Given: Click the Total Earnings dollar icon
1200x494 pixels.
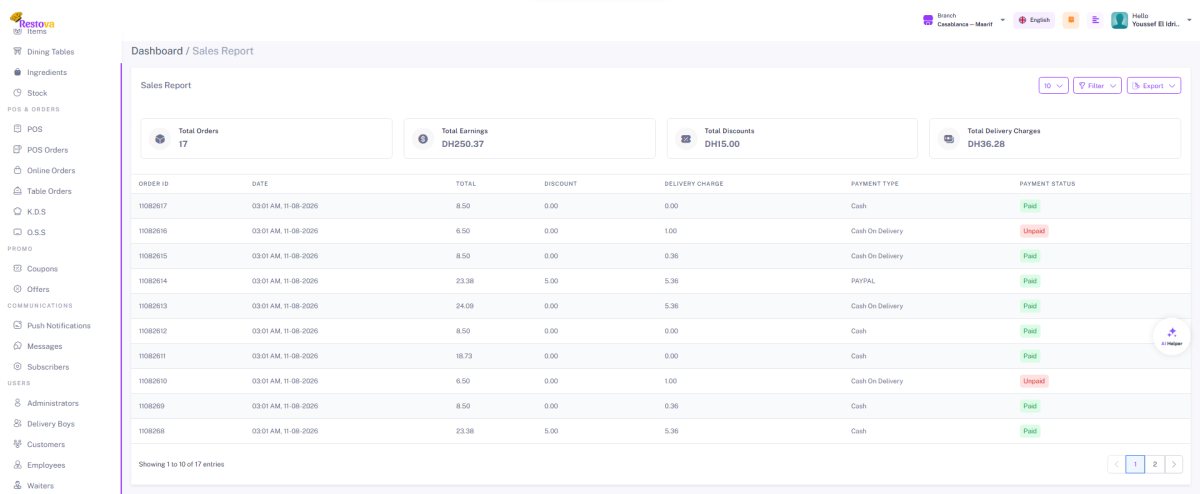Looking at the screenshot, I should [x=423, y=138].
